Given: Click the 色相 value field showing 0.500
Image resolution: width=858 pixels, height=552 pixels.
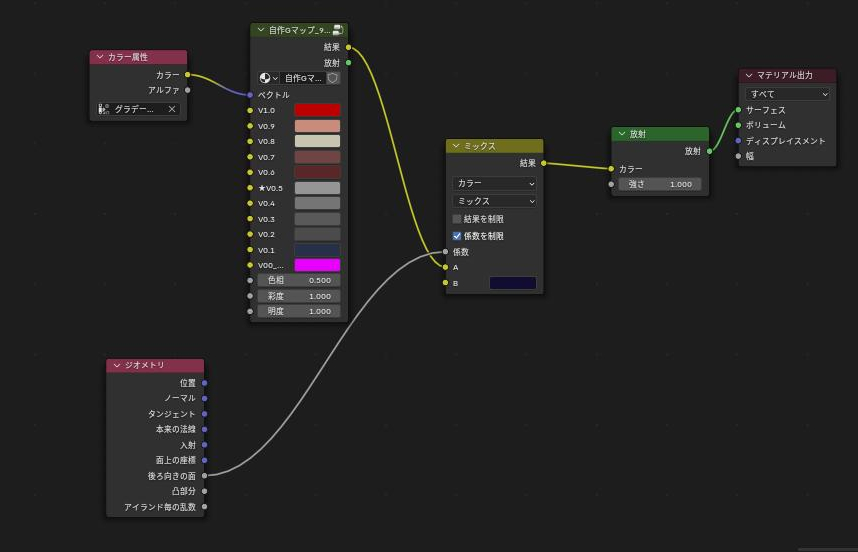Looking at the screenshot, I should click(x=298, y=281).
